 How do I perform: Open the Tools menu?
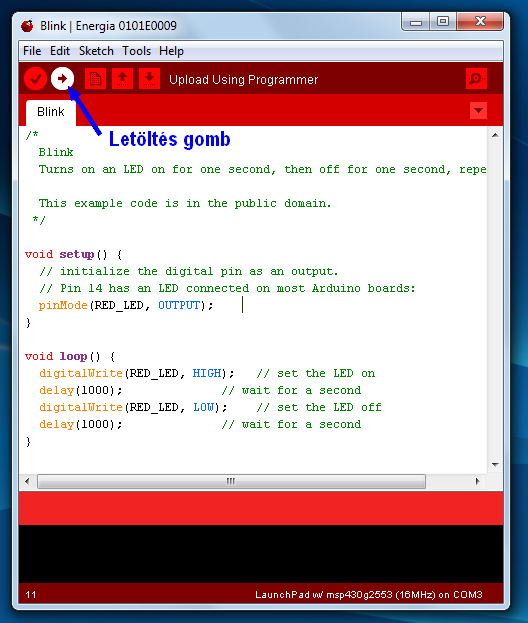coord(136,51)
